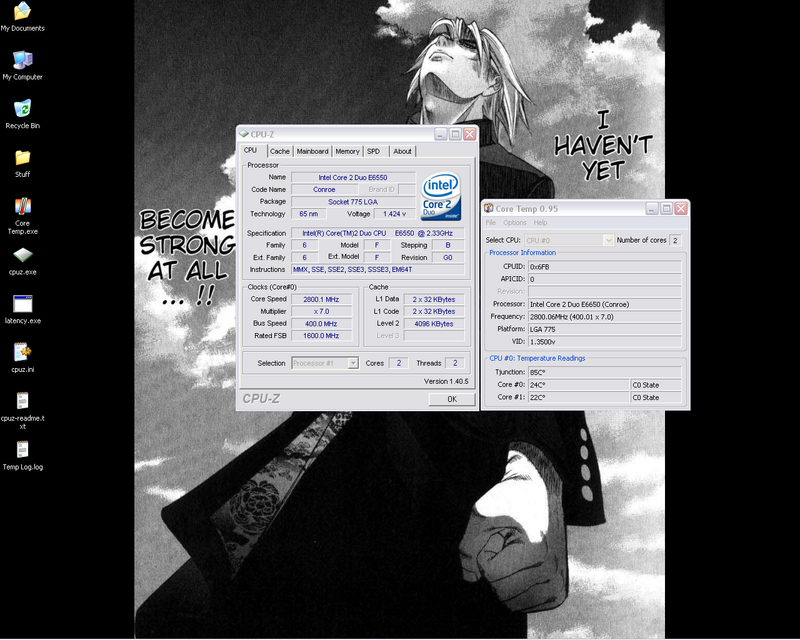This screenshot has height=640, width=800.
Task: Select the Stuff folder icon
Action: pyautogui.click(x=22, y=163)
